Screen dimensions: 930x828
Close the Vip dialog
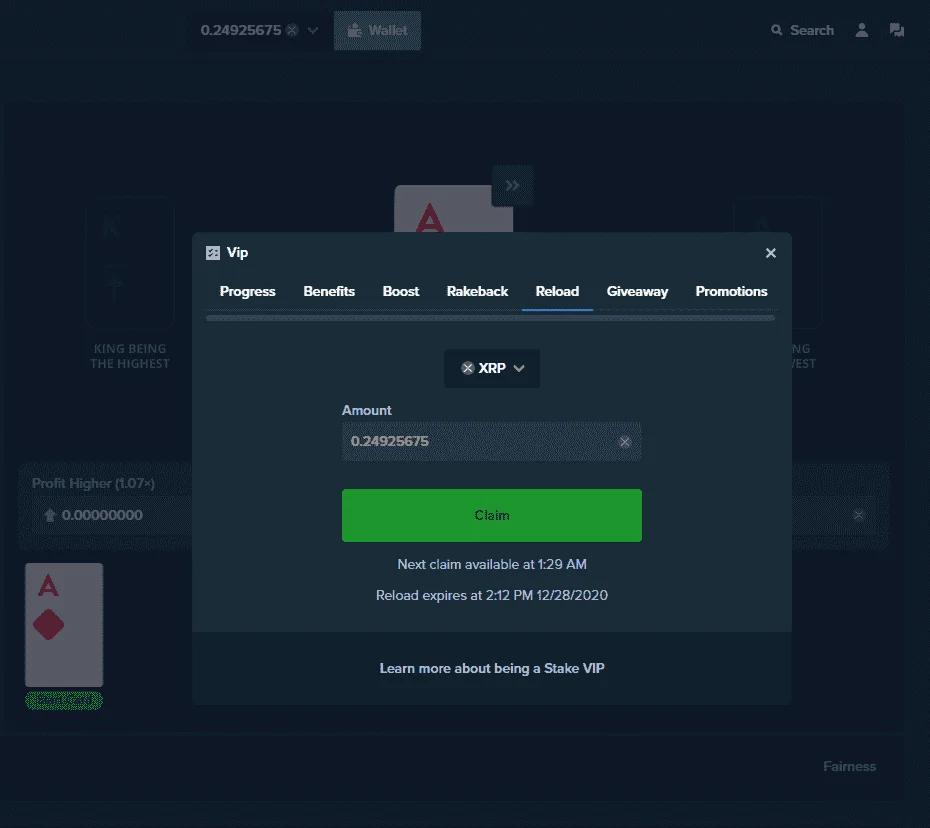coord(770,253)
